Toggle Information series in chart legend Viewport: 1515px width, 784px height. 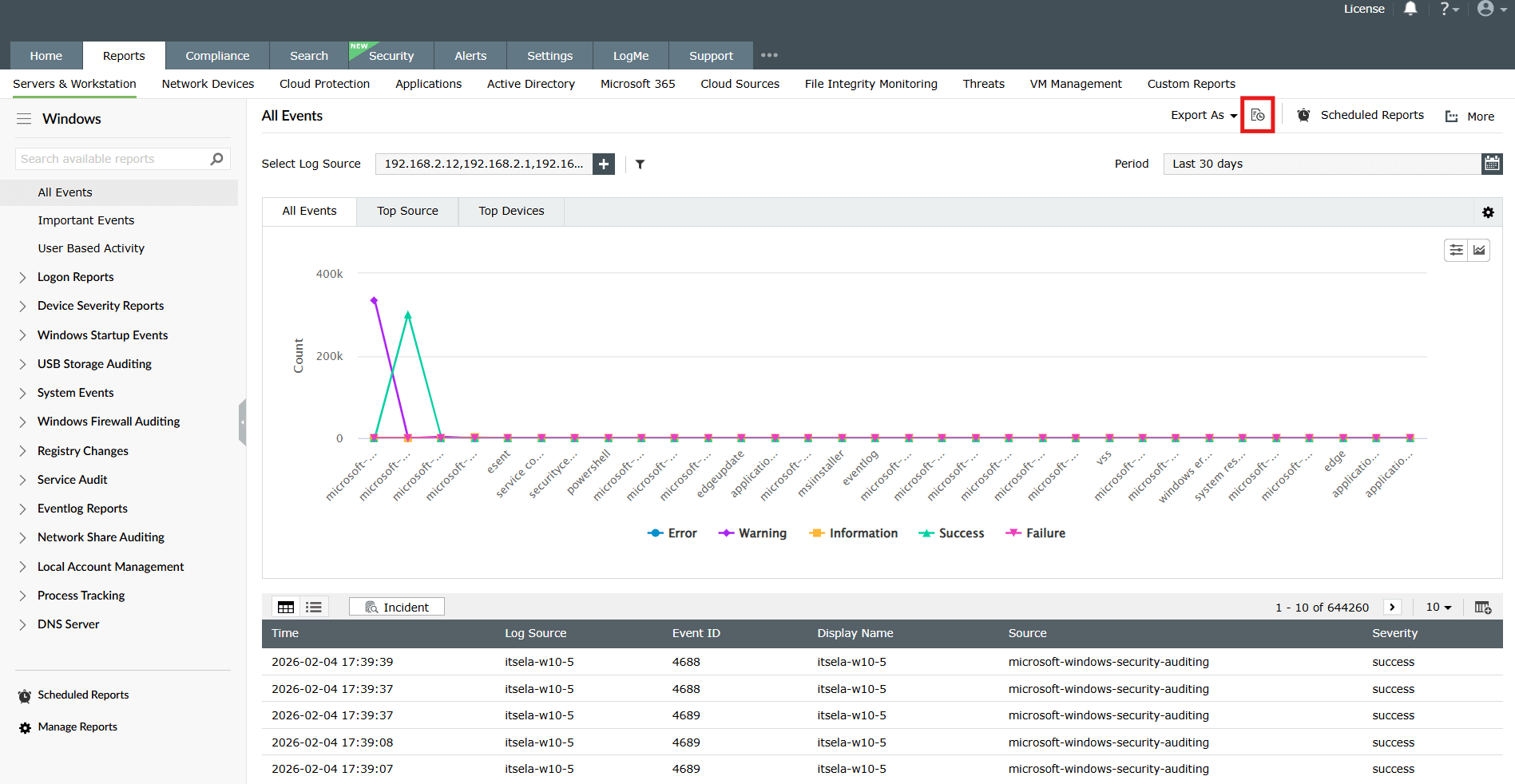[x=853, y=533]
